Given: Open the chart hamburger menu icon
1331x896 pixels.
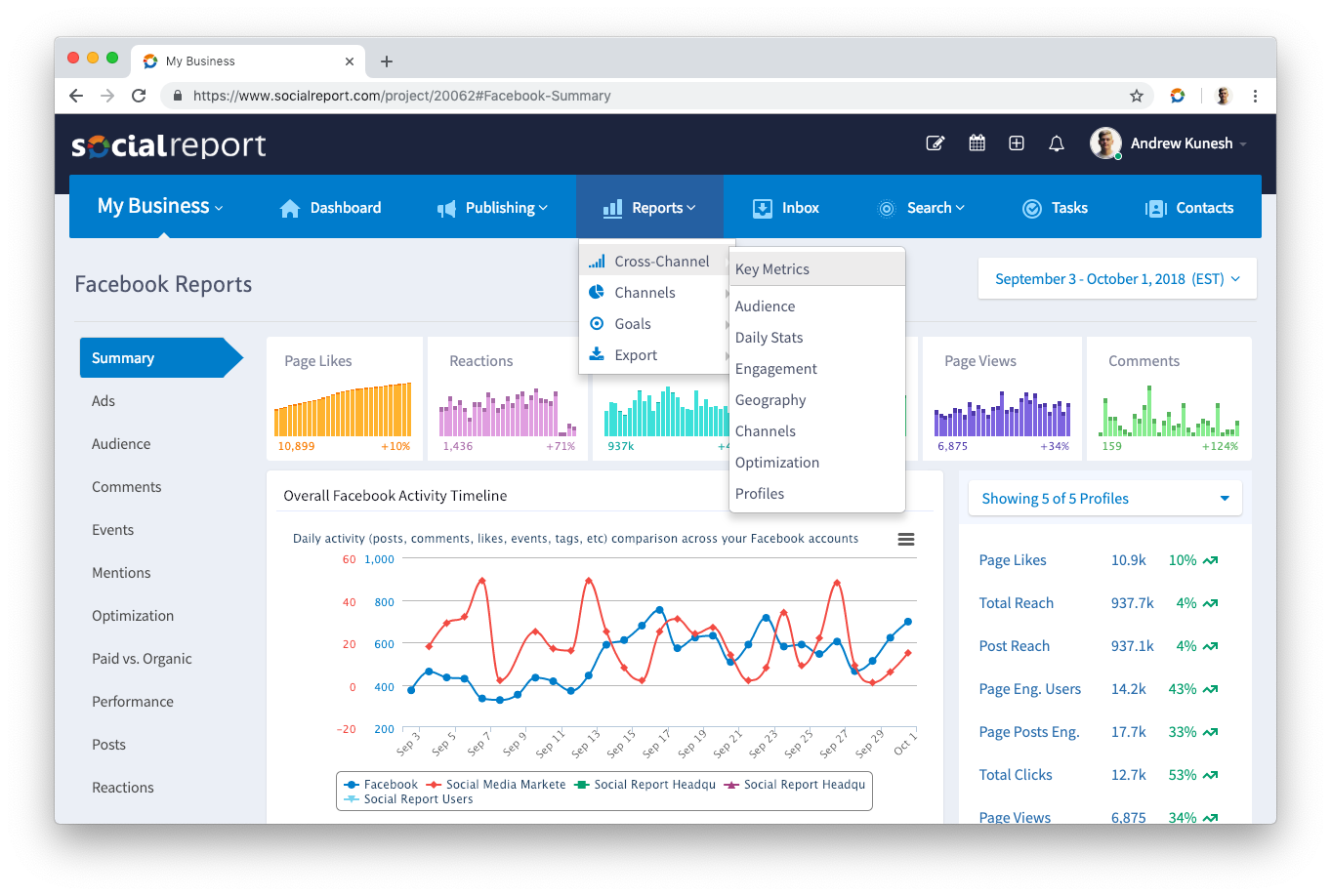Looking at the screenshot, I should click(906, 540).
